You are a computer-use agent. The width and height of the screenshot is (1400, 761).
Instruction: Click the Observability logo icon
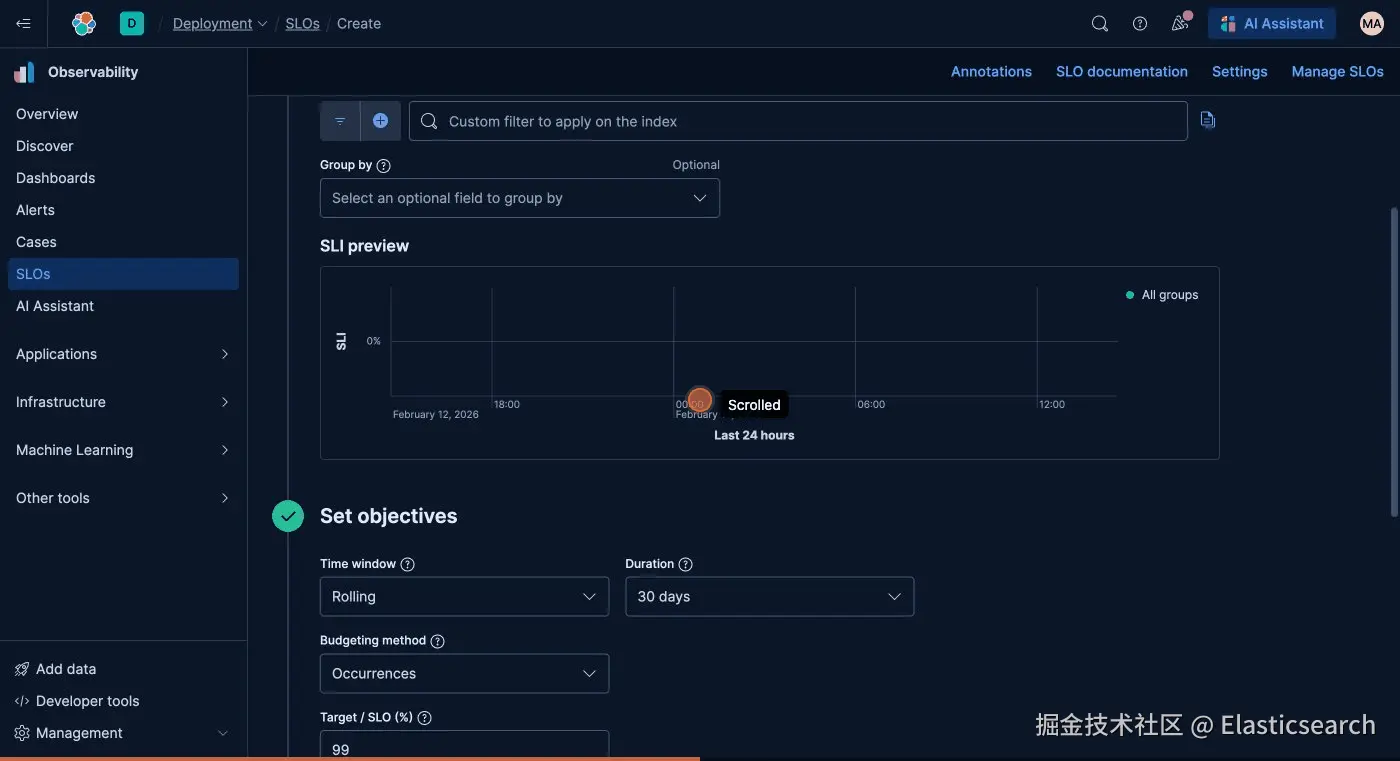[25, 72]
